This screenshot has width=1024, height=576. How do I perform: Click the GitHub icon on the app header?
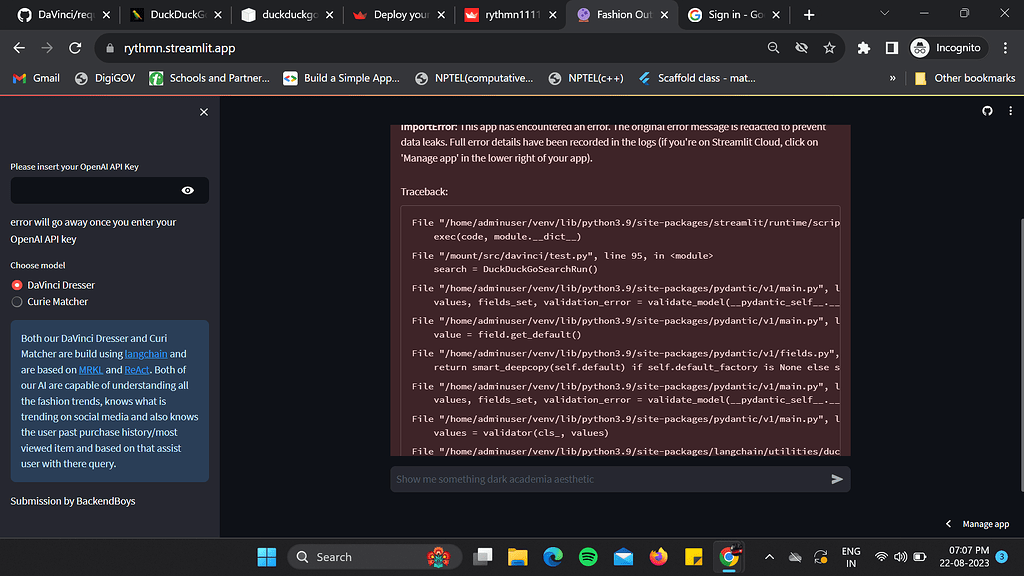click(987, 111)
